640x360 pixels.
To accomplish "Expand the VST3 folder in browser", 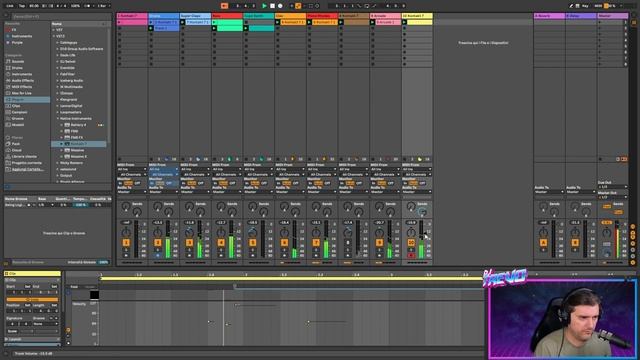I will [53, 36].
